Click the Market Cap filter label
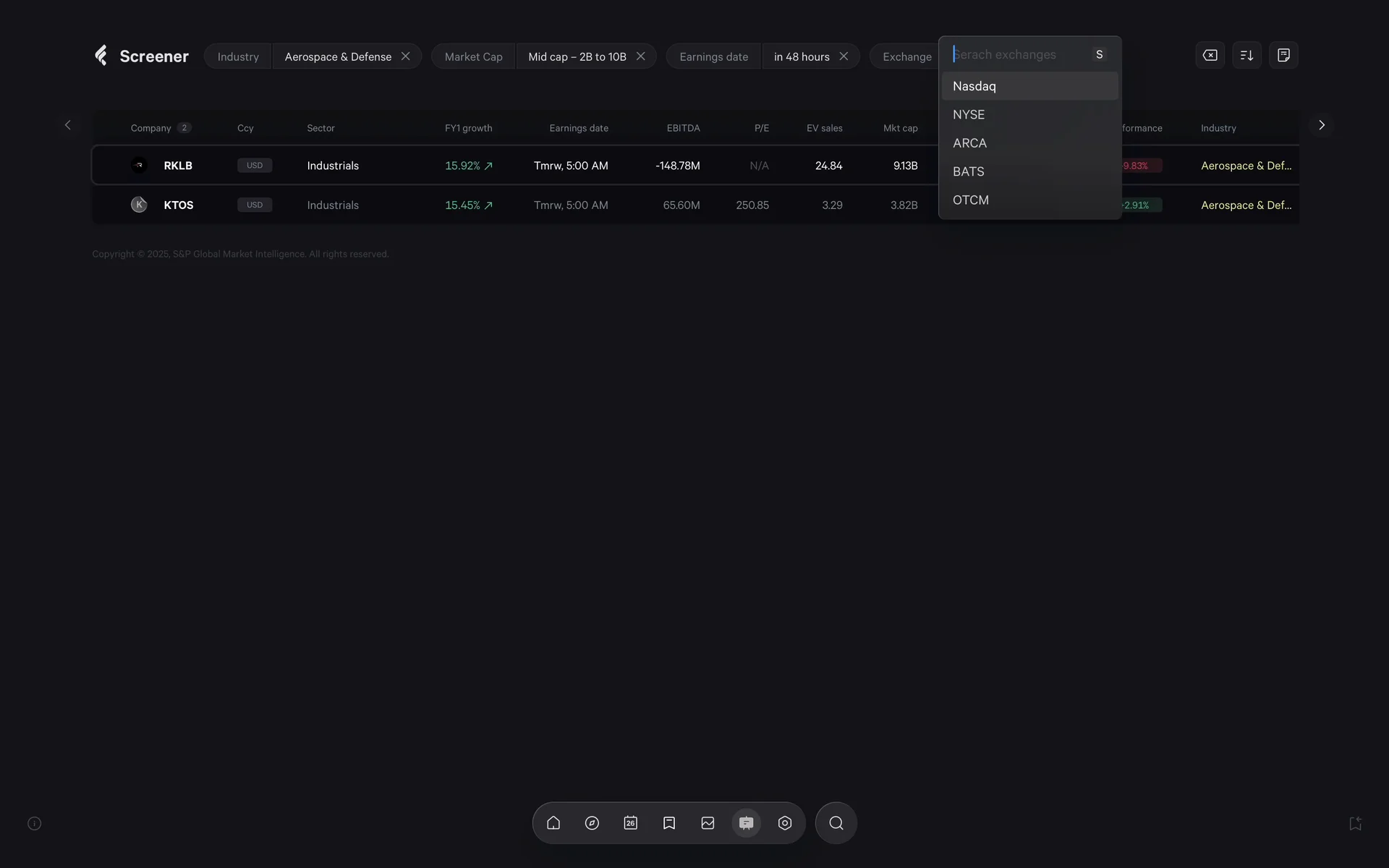 tap(473, 56)
